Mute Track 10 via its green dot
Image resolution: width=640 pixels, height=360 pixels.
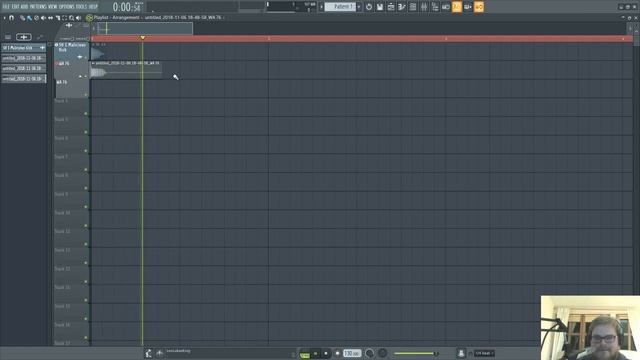(86, 226)
